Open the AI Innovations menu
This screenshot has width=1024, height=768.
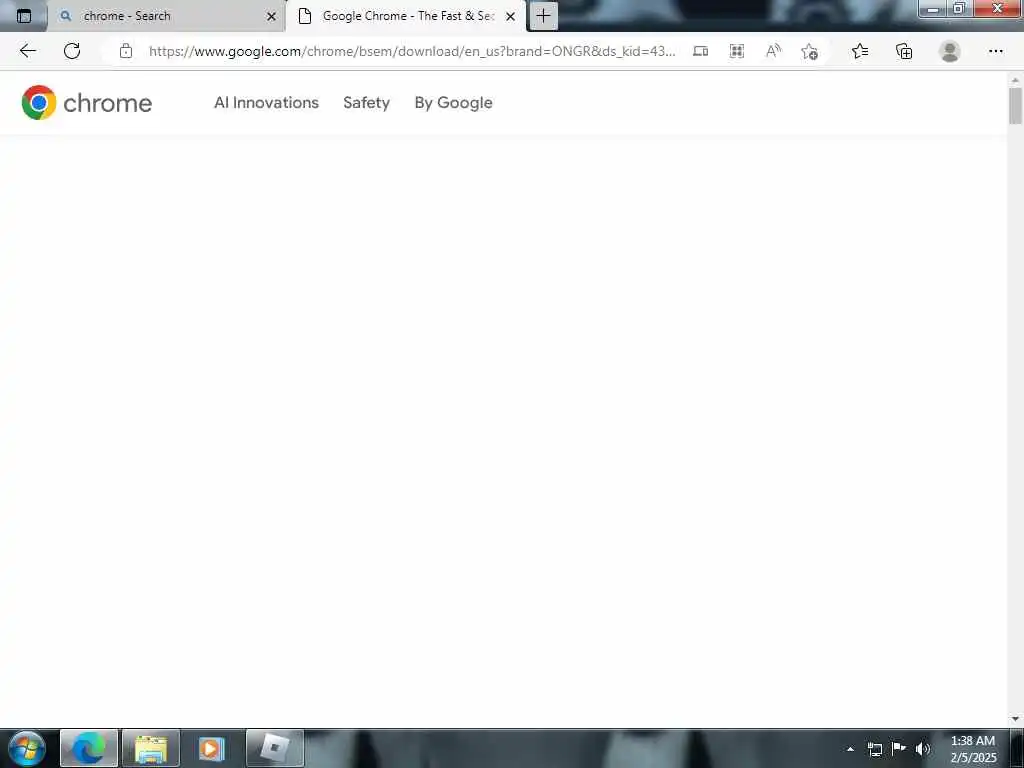266,103
